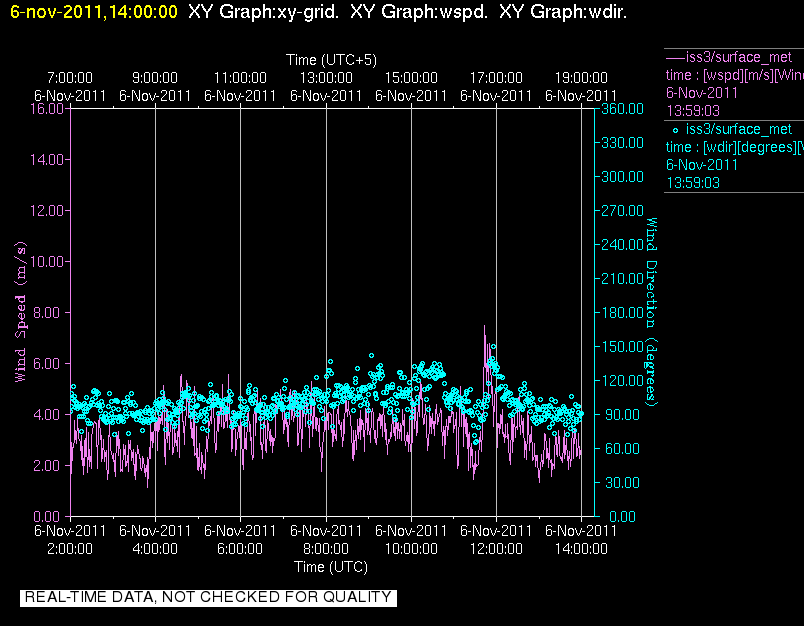Click the bottom axis label 8:00:00

click(x=326, y=549)
